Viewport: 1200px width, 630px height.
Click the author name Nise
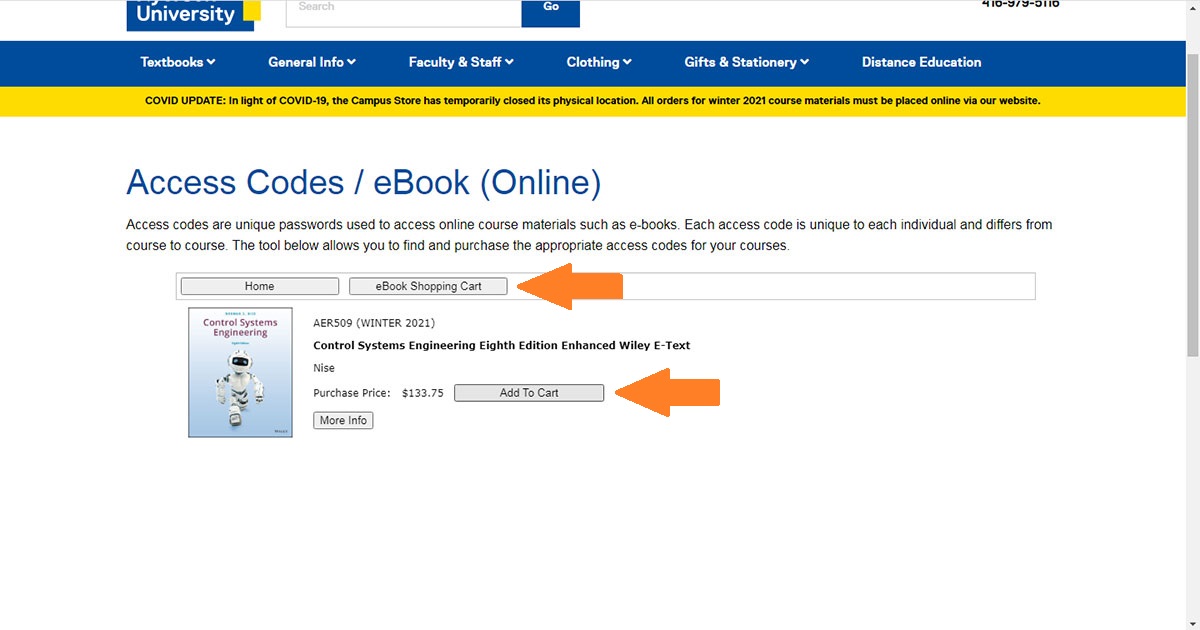(x=324, y=368)
